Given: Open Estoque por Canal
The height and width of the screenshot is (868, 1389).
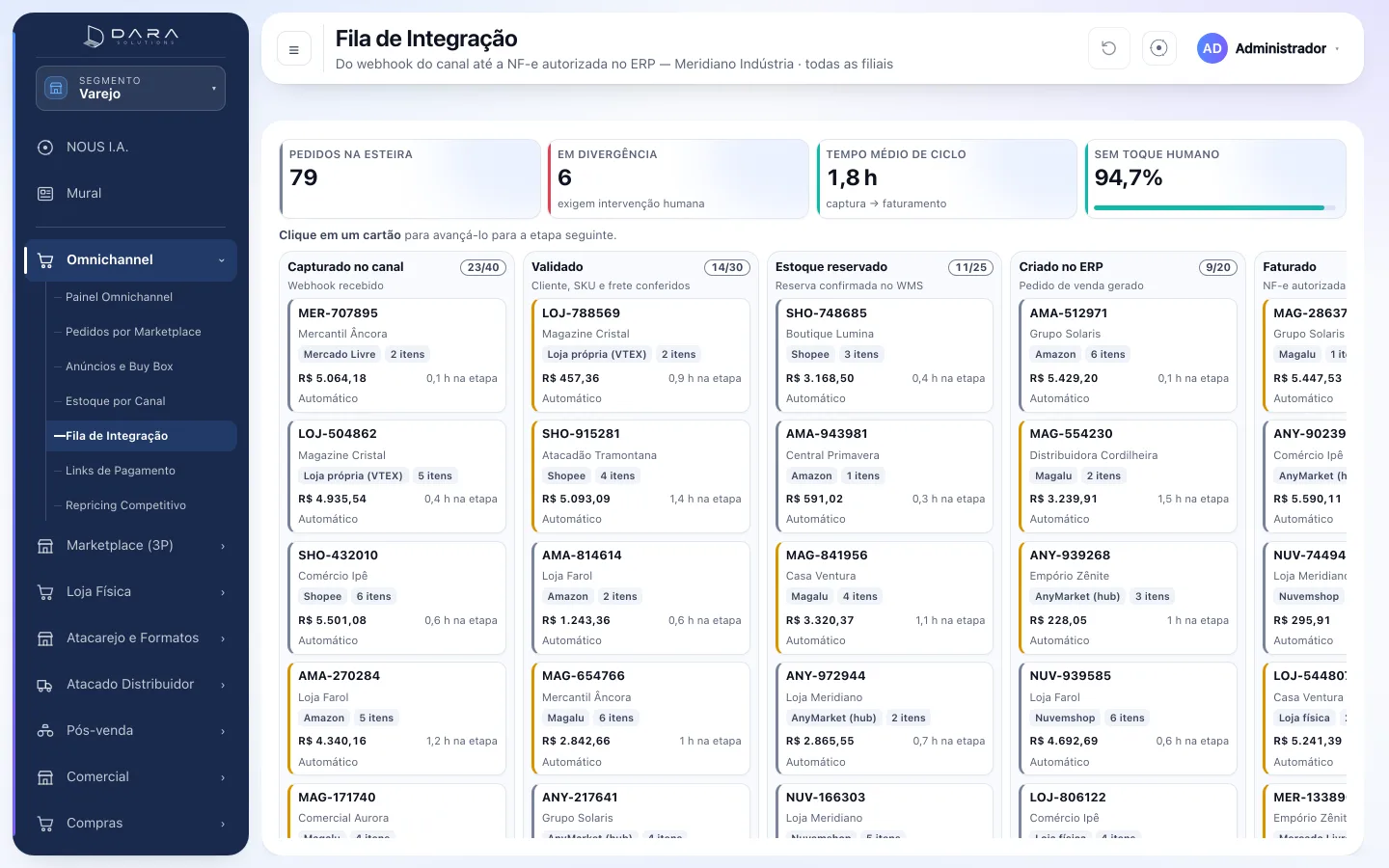Looking at the screenshot, I should 141,401.
